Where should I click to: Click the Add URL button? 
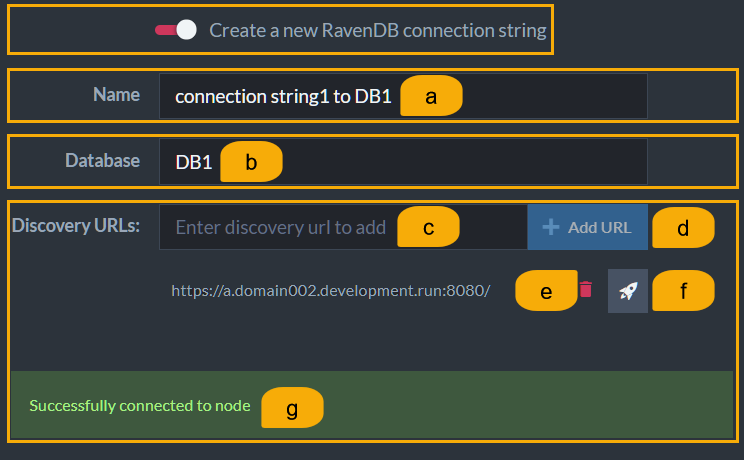[x=587, y=227]
